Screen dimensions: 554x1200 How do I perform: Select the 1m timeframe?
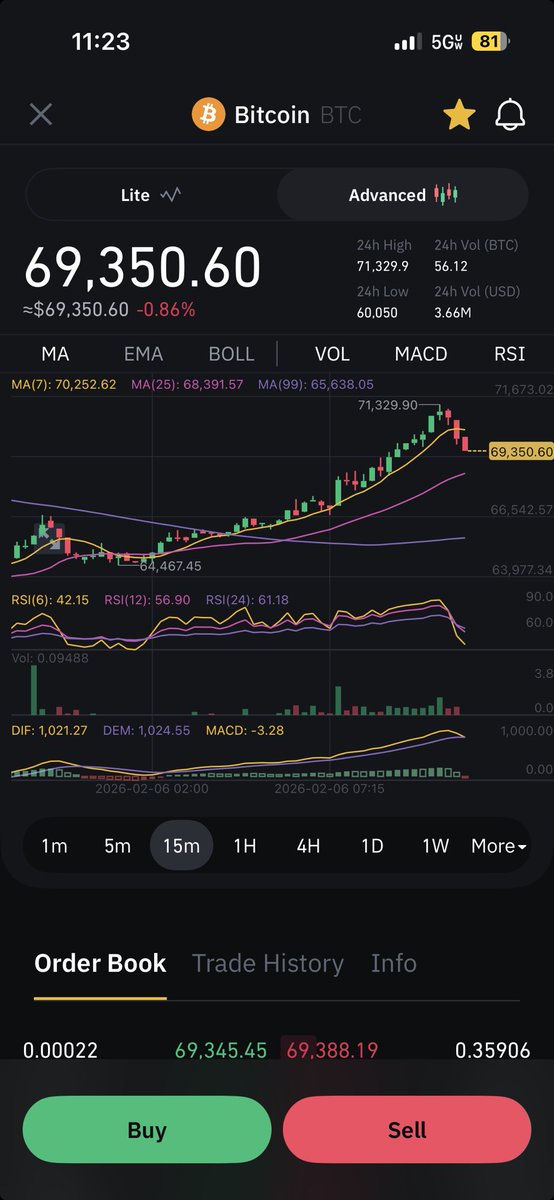click(54, 846)
